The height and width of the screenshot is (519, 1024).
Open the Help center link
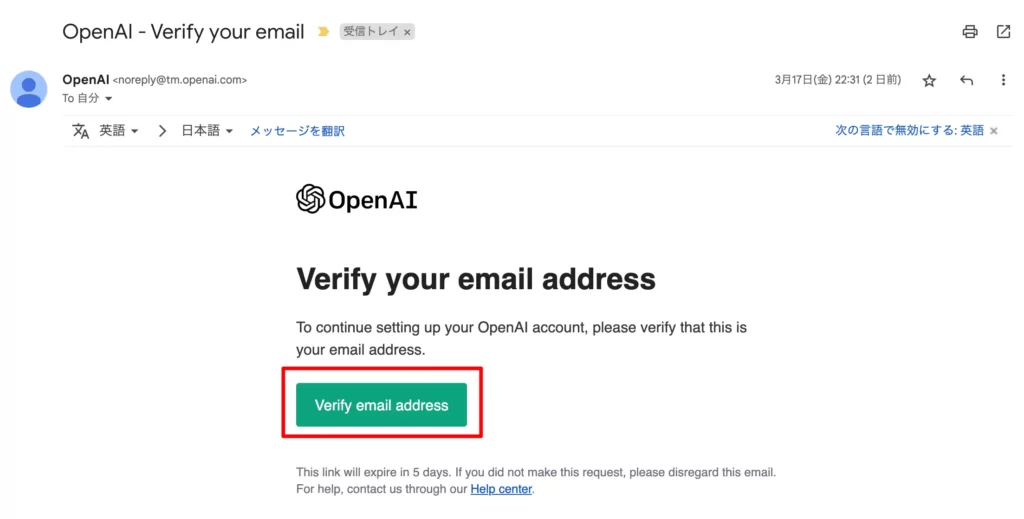click(x=501, y=489)
